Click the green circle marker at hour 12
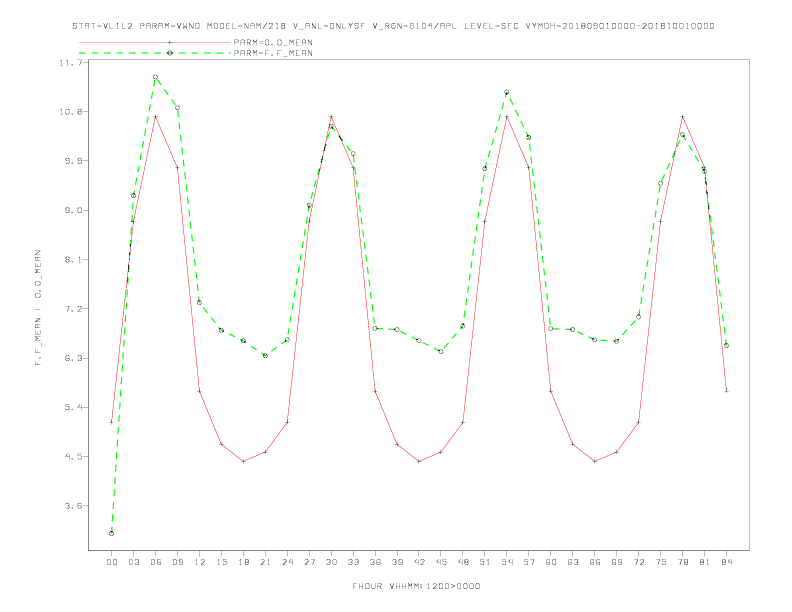Screen dimensions: 792x612 point(200,302)
